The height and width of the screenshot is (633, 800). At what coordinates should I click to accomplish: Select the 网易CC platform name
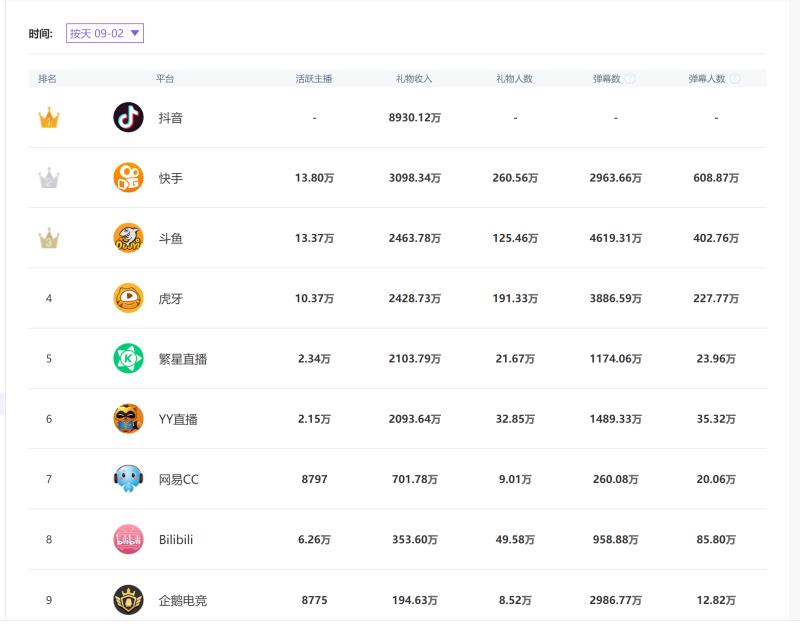179,479
